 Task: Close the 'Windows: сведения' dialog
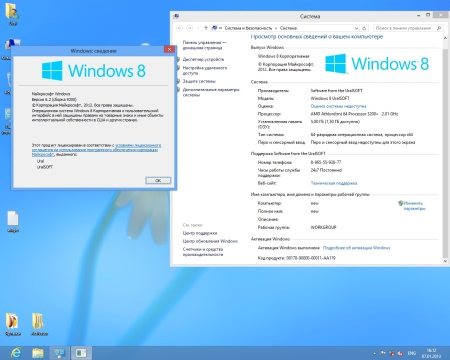click(x=169, y=49)
